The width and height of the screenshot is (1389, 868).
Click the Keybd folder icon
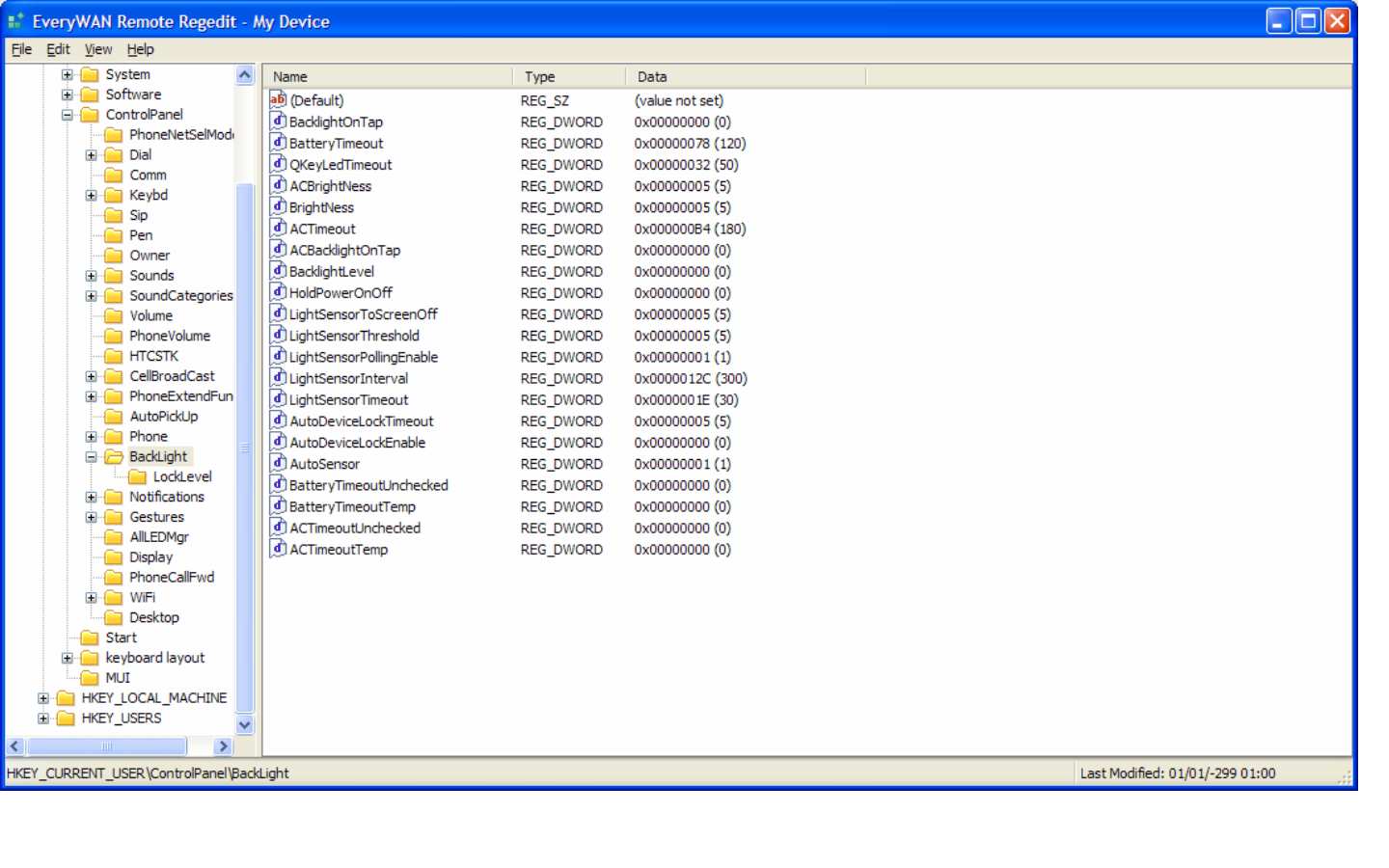tap(114, 195)
